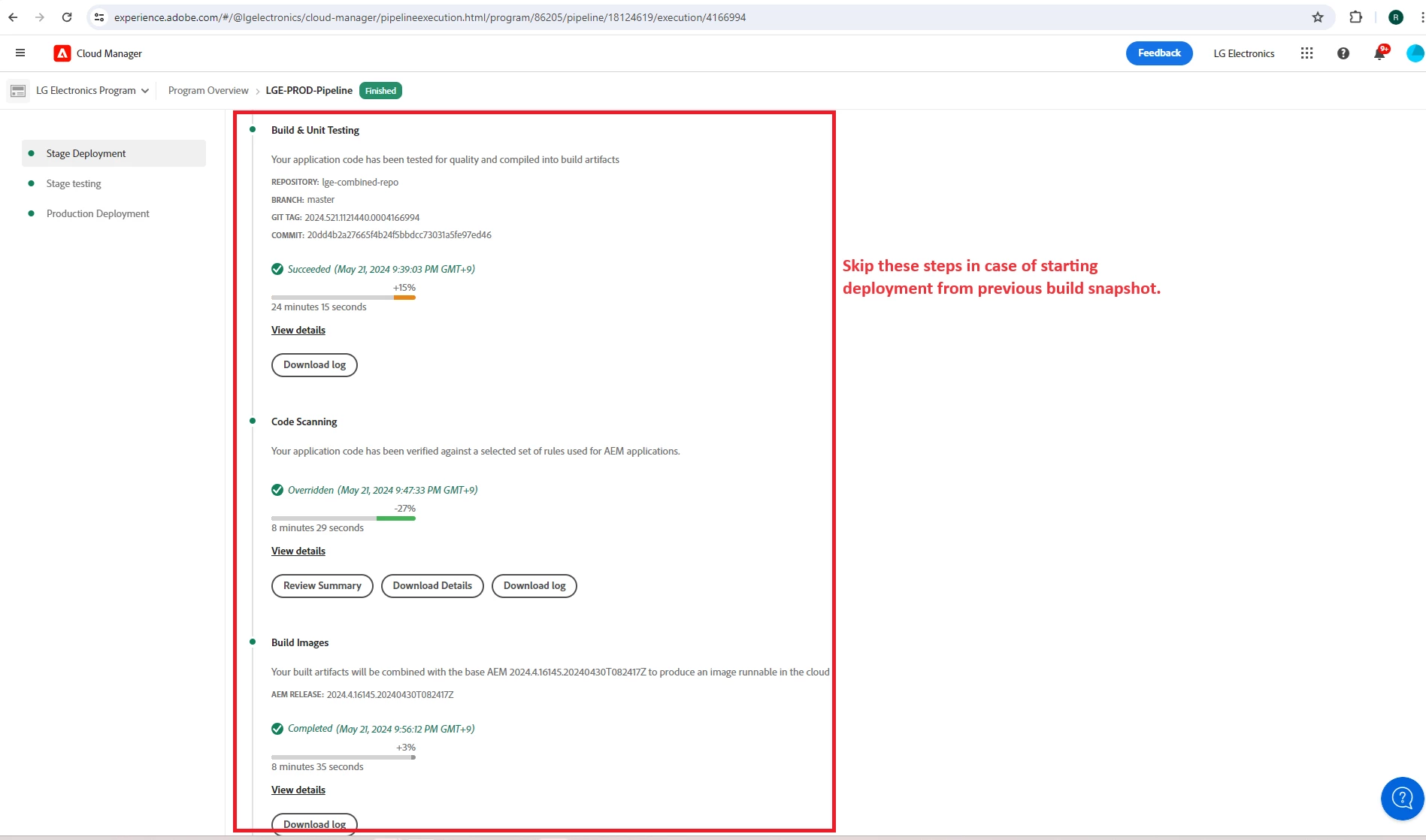Click the Build & Unit Testing duration bar
Screen dimensions: 1426x840
click(x=344, y=298)
